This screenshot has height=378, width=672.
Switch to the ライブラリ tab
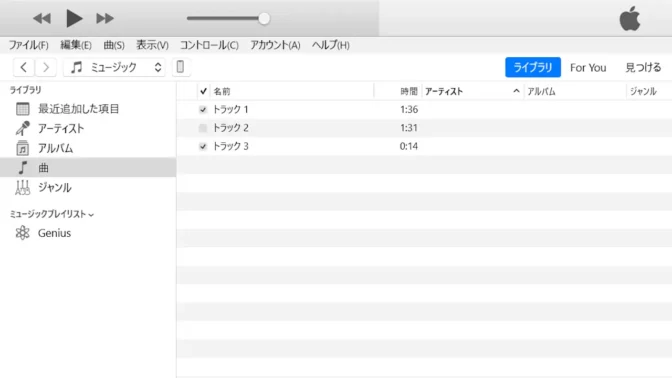point(533,67)
